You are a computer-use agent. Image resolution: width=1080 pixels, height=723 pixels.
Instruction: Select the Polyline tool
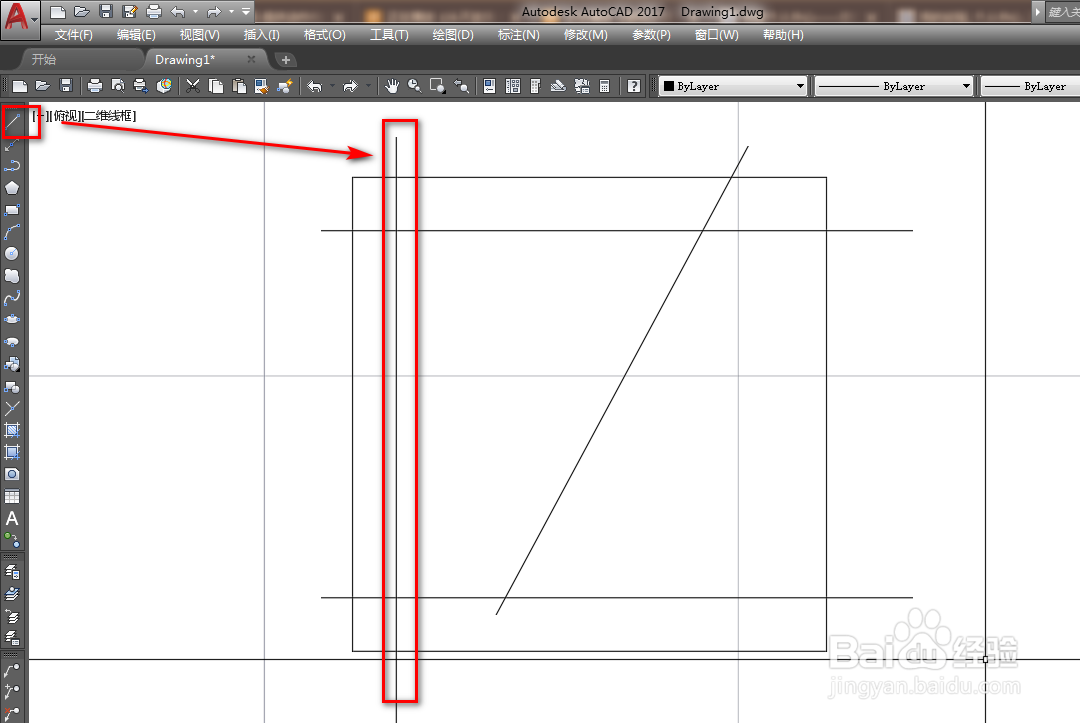click(x=12, y=166)
